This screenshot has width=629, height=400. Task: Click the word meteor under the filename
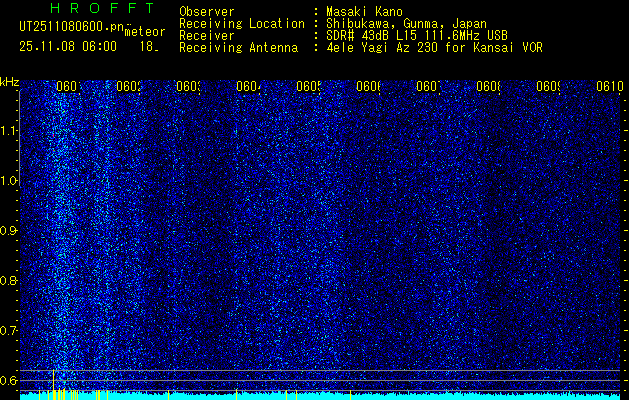(x=145, y=32)
